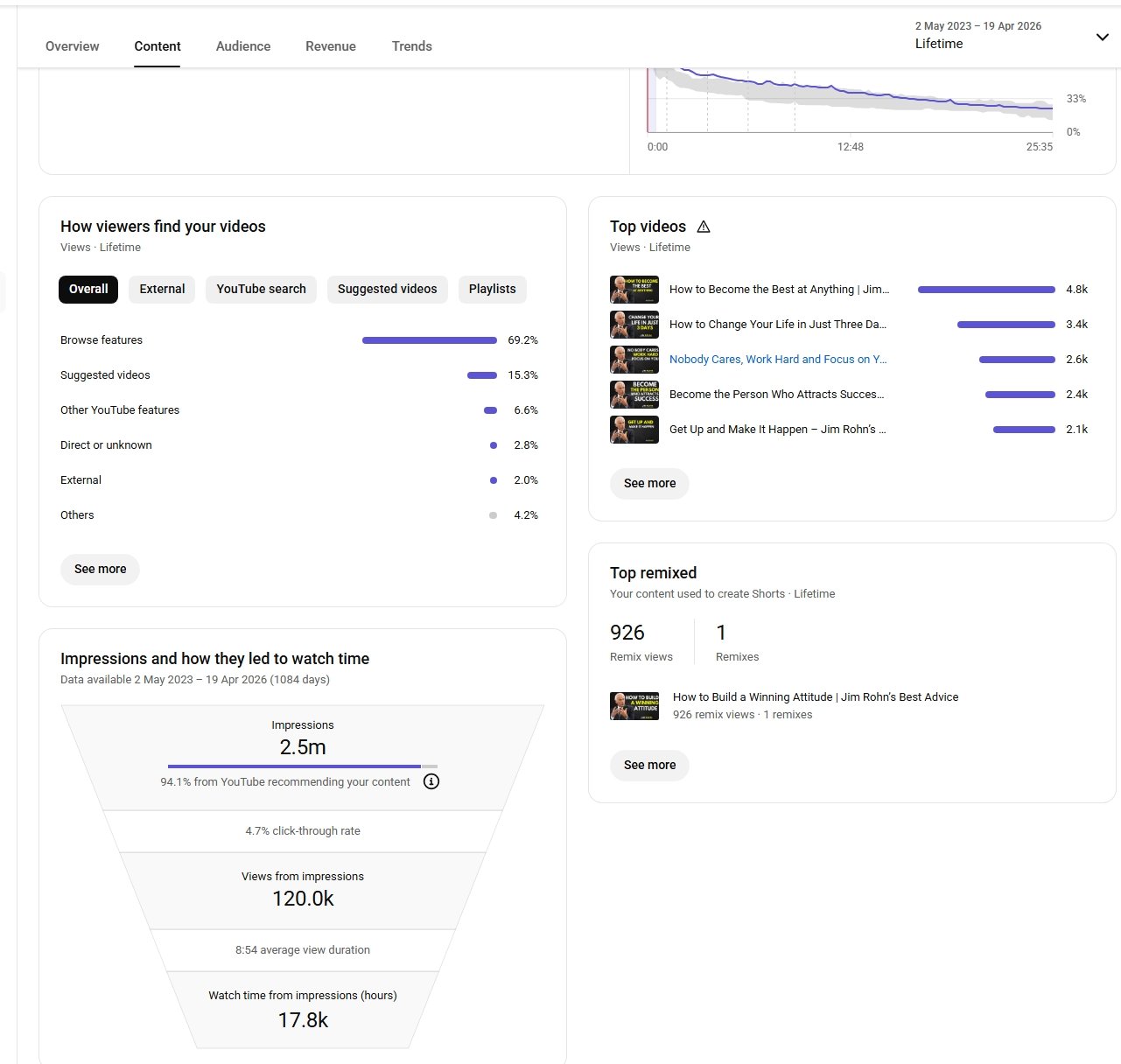Click See more under Top remixed
Screen dimensions: 1121x1064
pyautogui.click(x=649, y=765)
